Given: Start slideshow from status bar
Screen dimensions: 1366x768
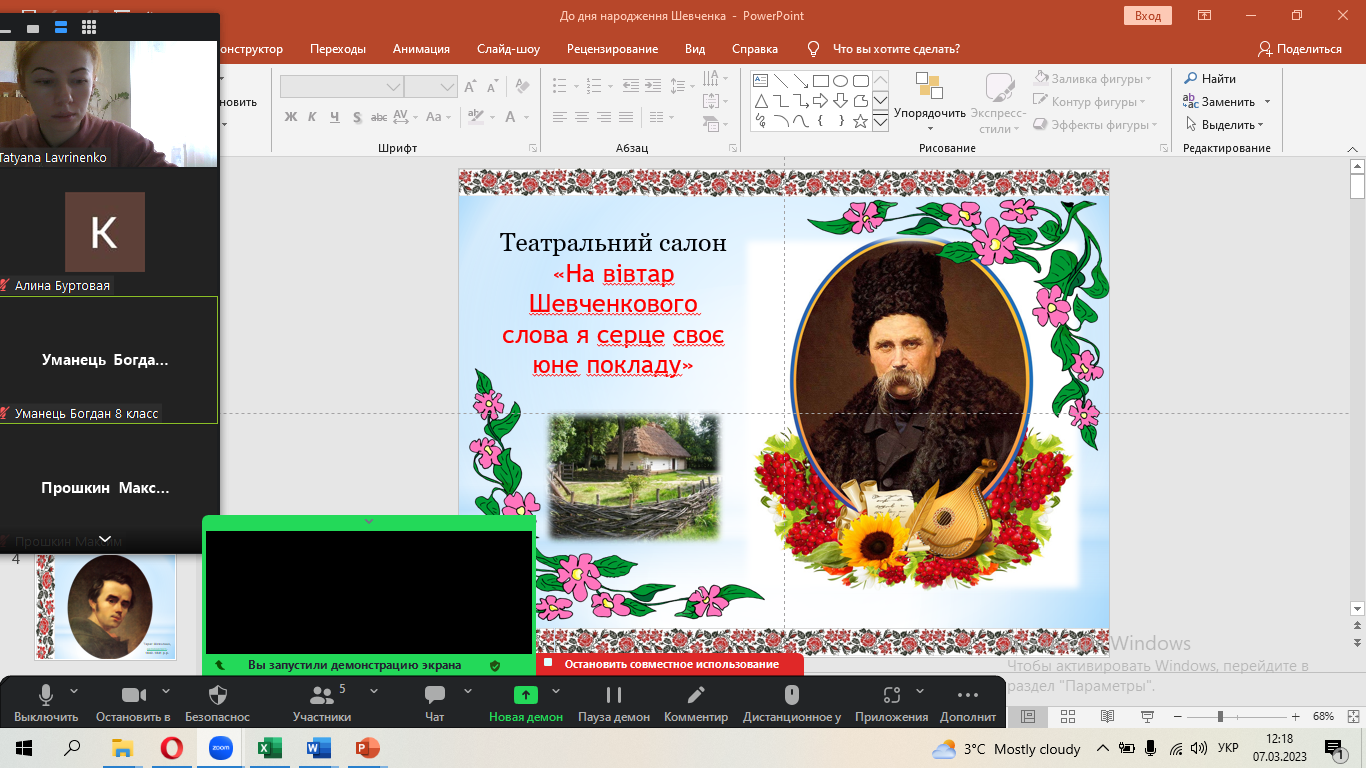Looking at the screenshot, I should point(1146,717).
